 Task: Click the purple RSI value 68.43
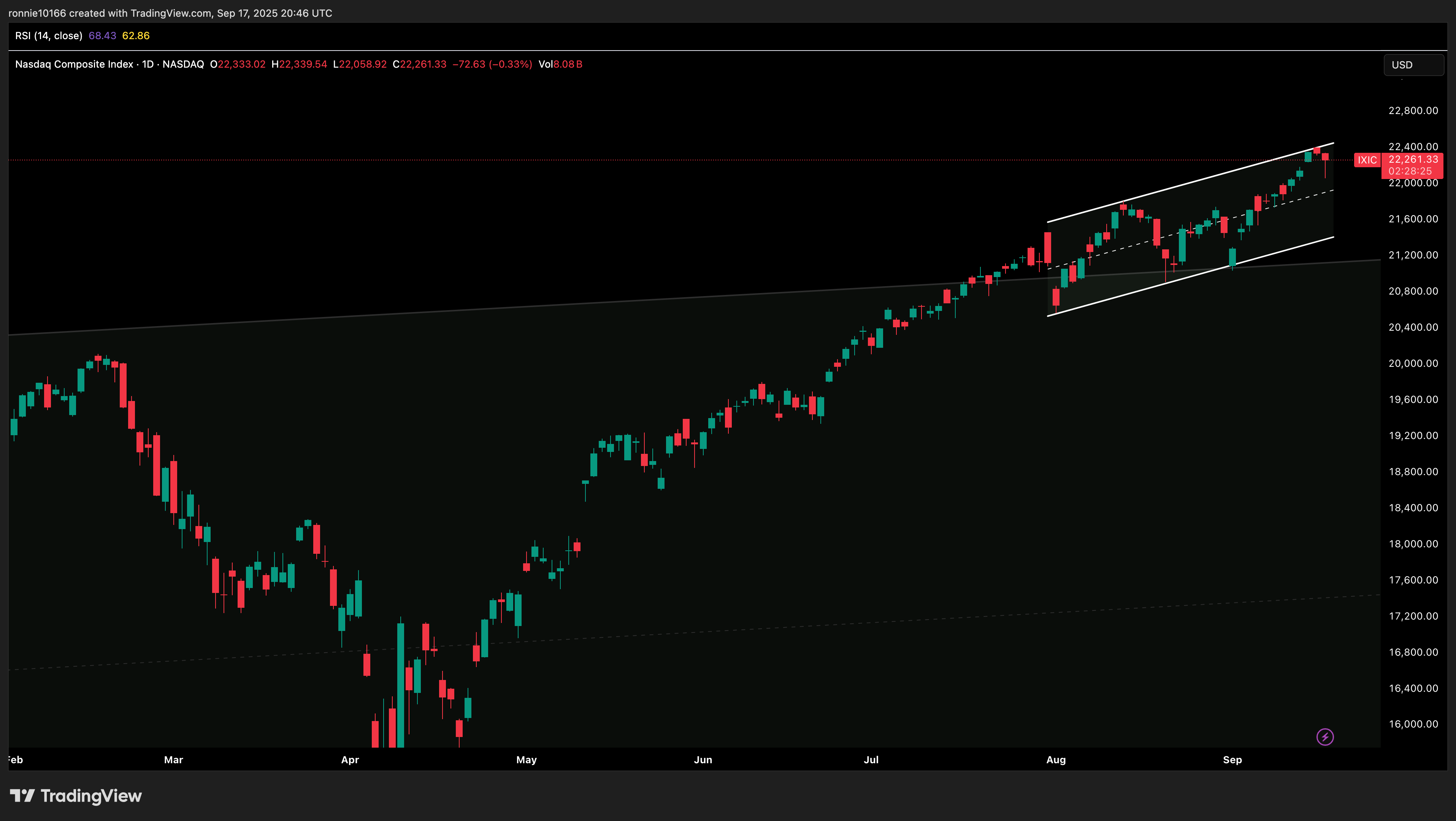pyautogui.click(x=102, y=36)
